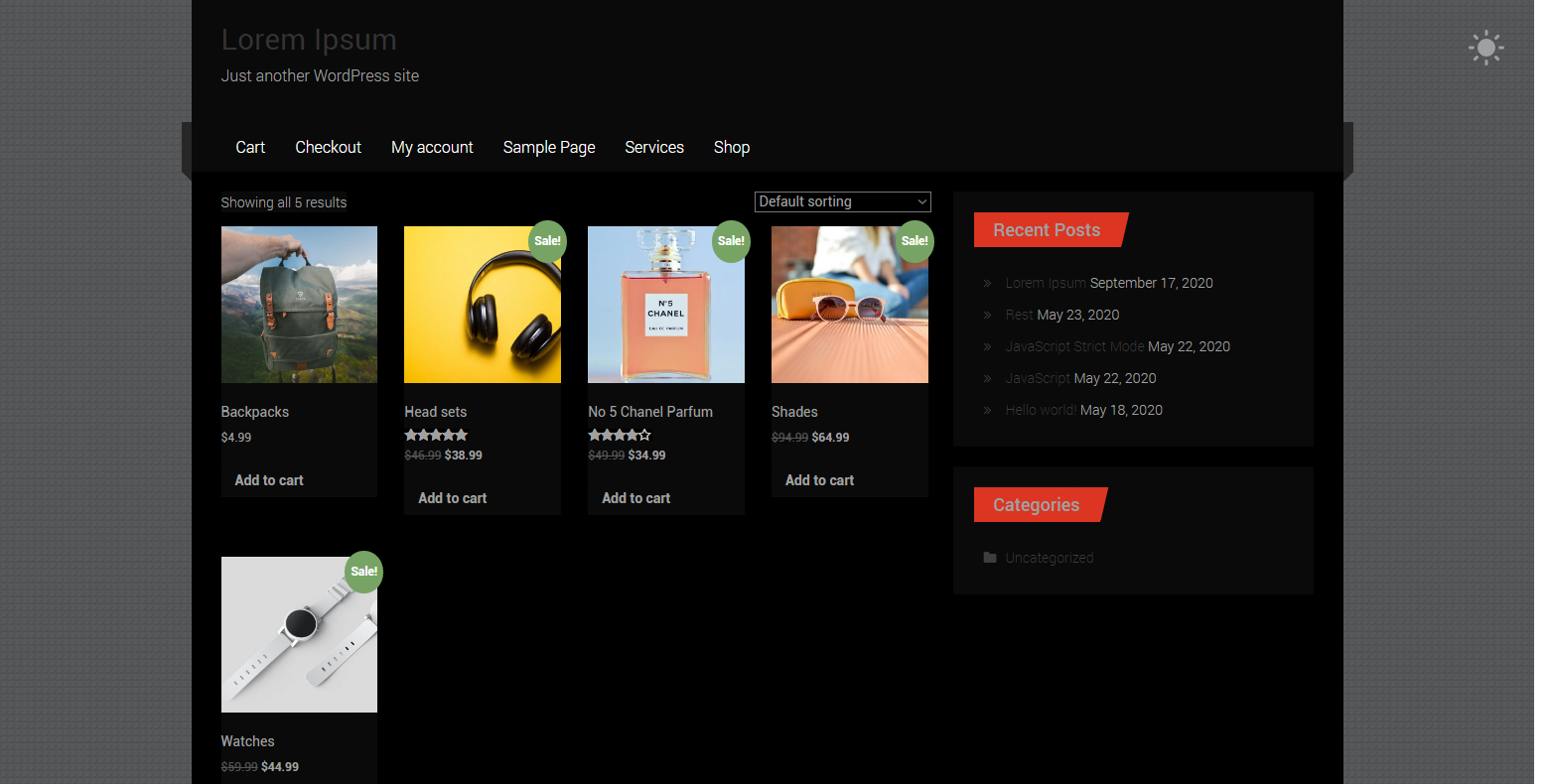Click the $4.99 Backpacks price
This screenshot has height=784, width=1549.
click(x=236, y=438)
